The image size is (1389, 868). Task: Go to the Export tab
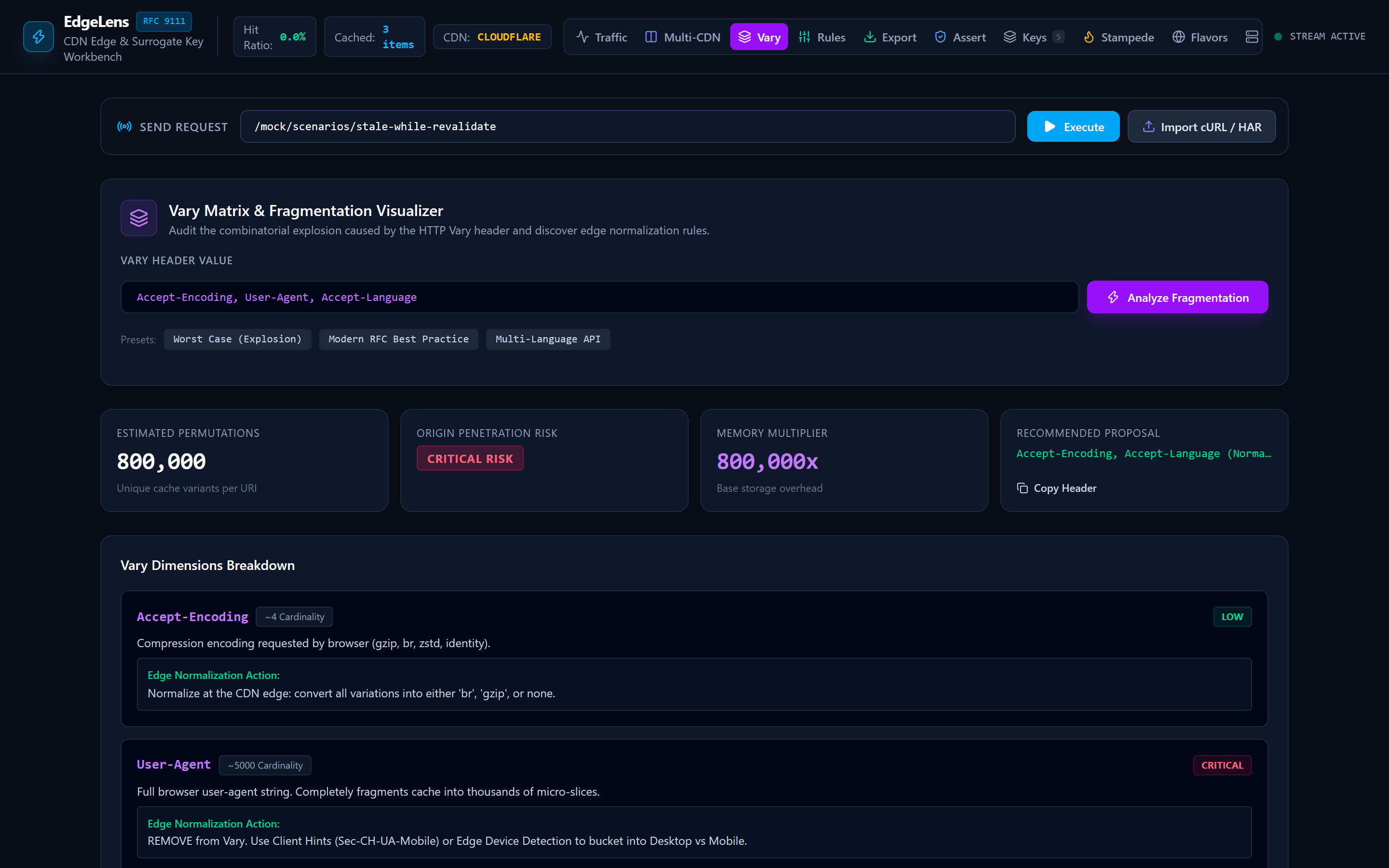pos(890,37)
